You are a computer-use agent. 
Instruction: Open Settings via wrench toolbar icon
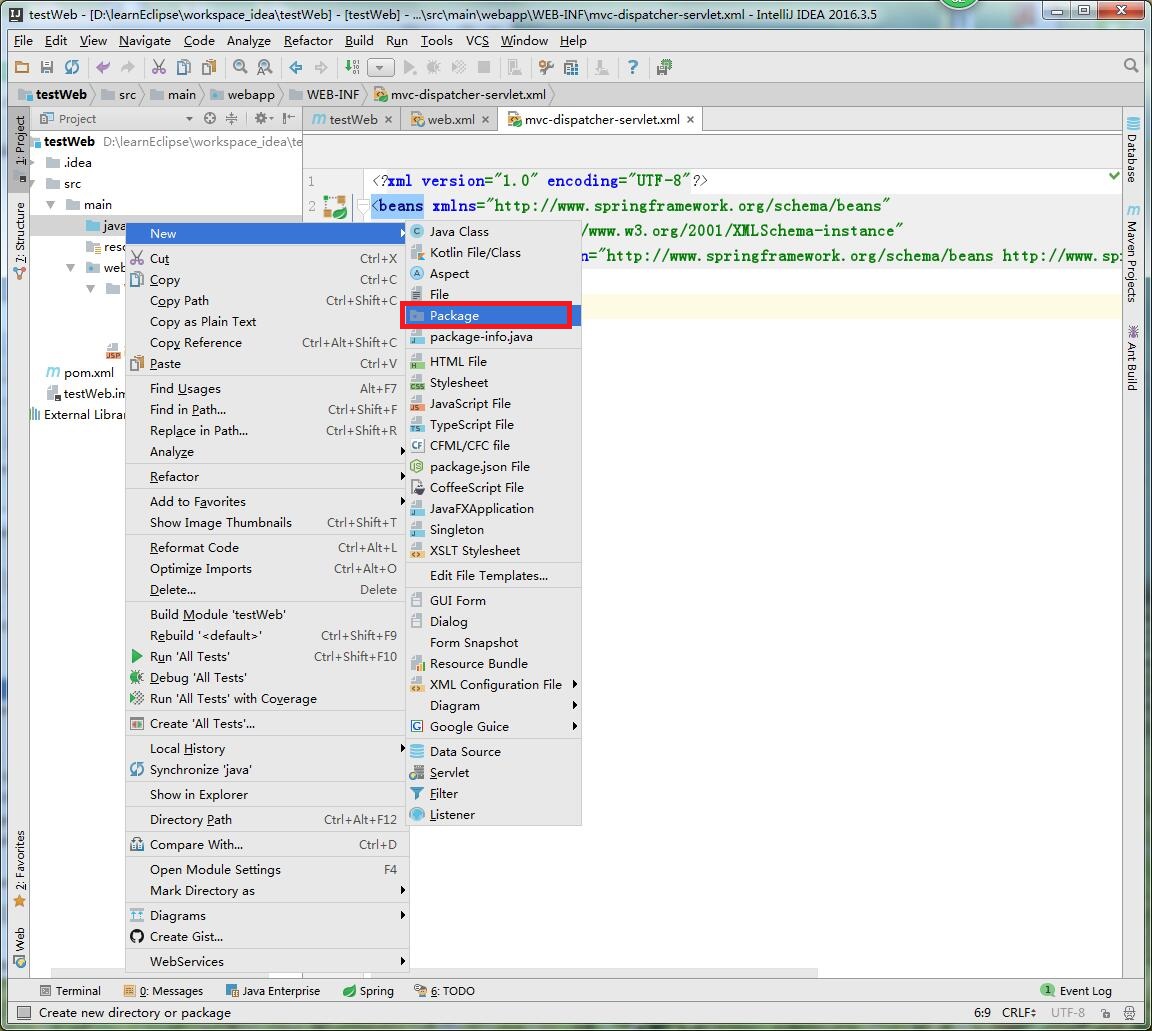pyautogui.click(x=546, y=68)
